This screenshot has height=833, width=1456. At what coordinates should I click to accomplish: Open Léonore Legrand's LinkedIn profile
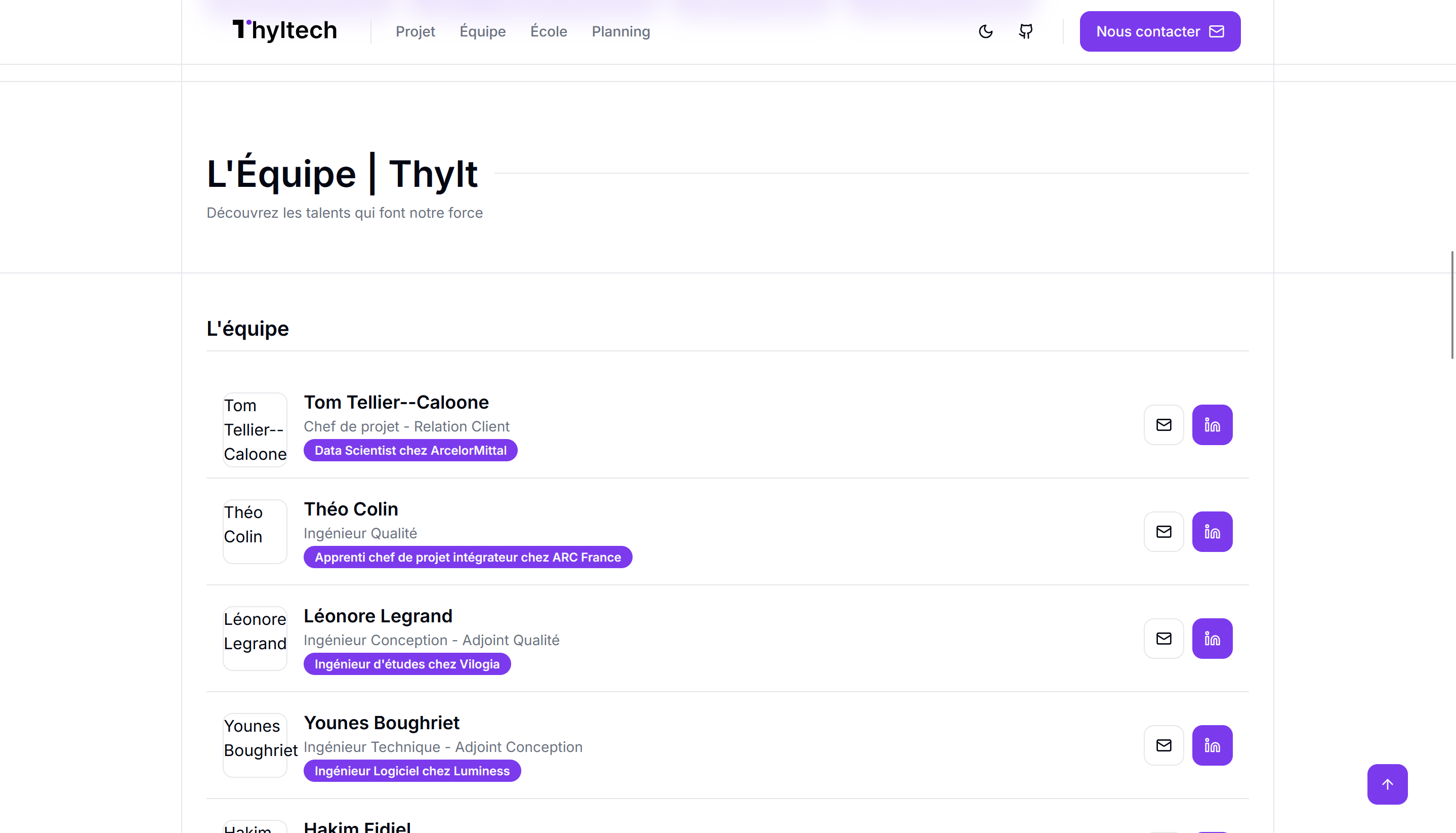(x=1212, y=639)
